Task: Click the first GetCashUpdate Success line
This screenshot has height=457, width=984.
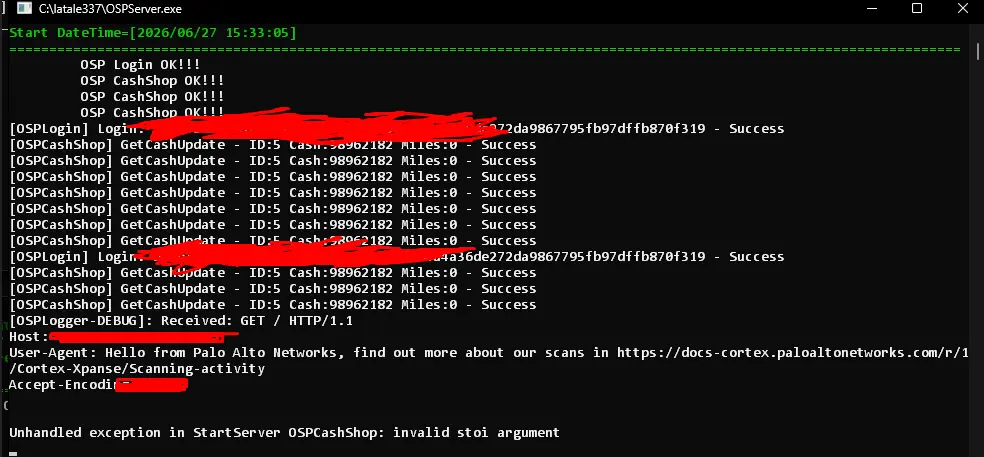Action: click(x=272, y=144)
